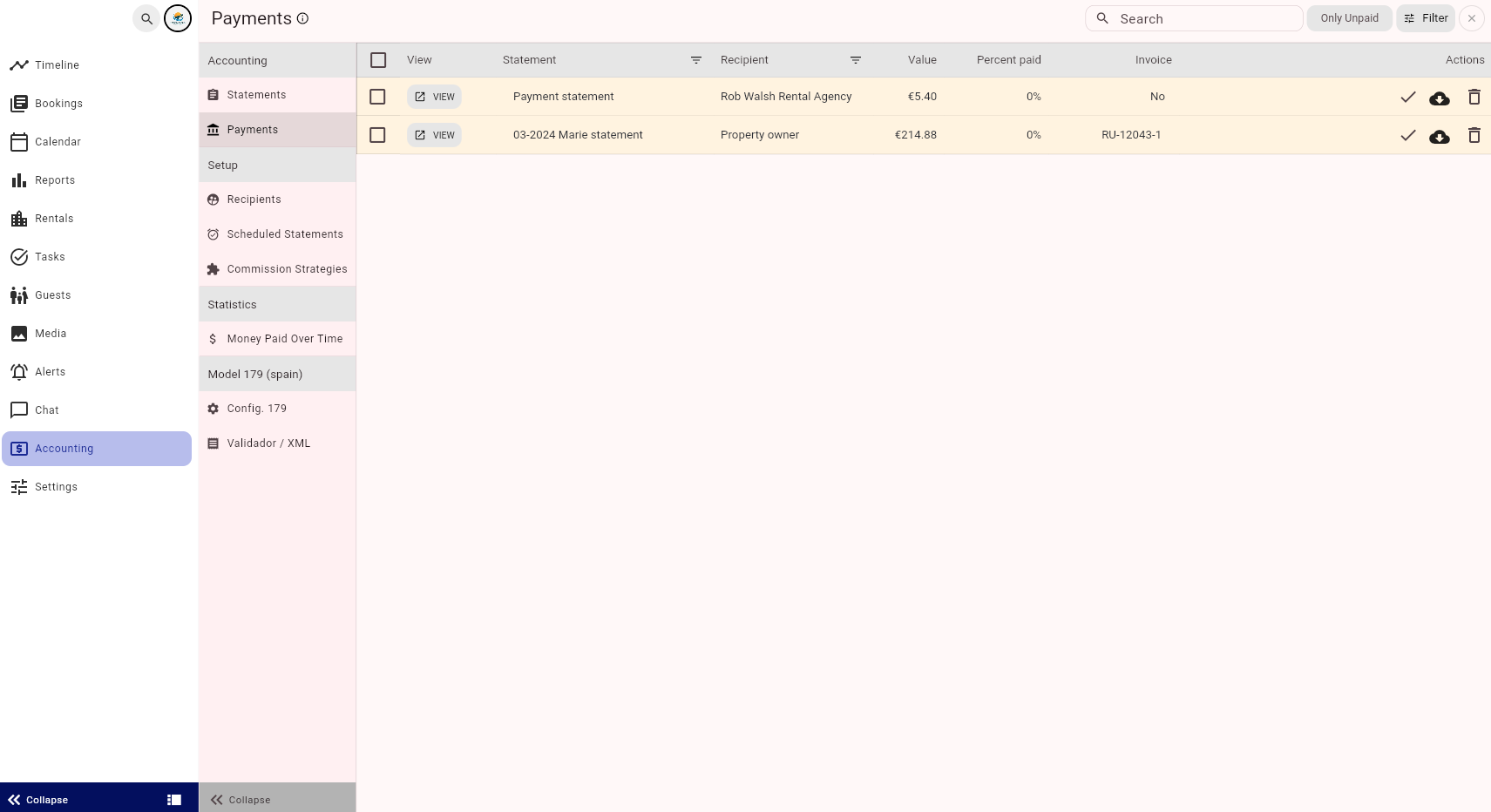The image size is (1491, 812).
Task: Click the Property owner recipient cell
Action: coord(760,135)
